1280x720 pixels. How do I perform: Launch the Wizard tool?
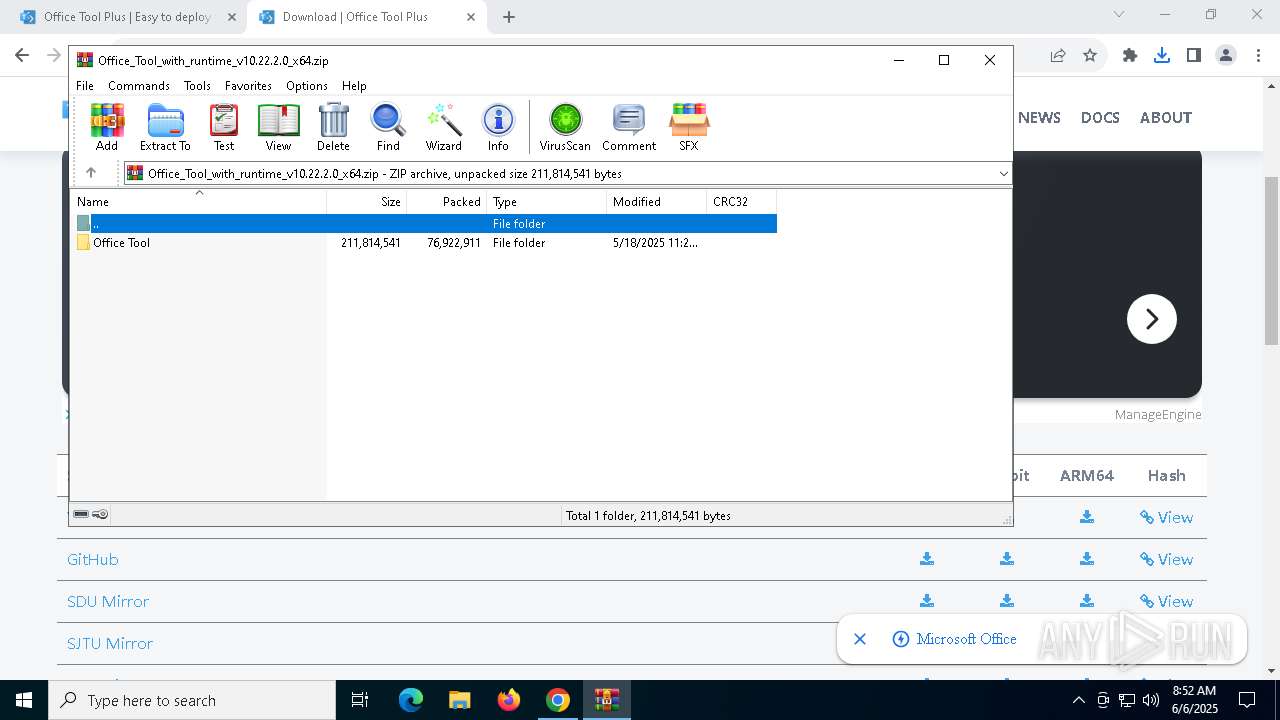(x=444, y=127)
